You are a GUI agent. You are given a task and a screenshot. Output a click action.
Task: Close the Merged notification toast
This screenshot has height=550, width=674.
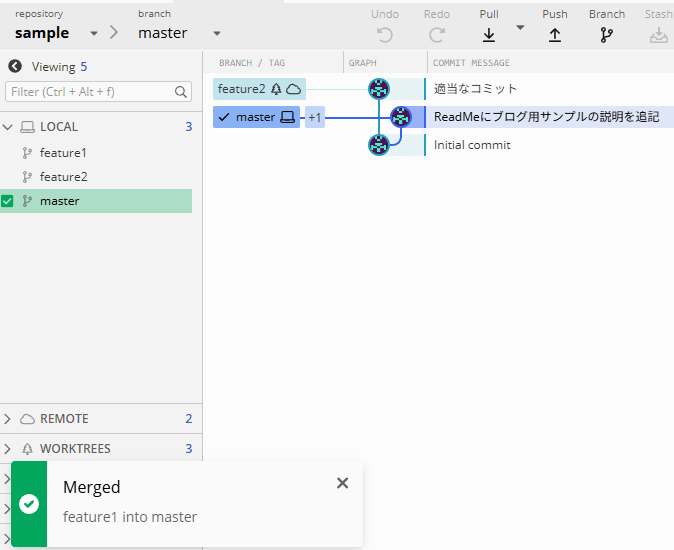342,483
